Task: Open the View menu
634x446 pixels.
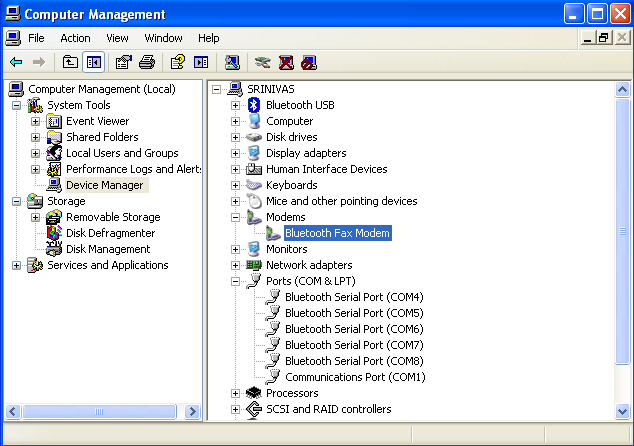Action: click(117, 38)
